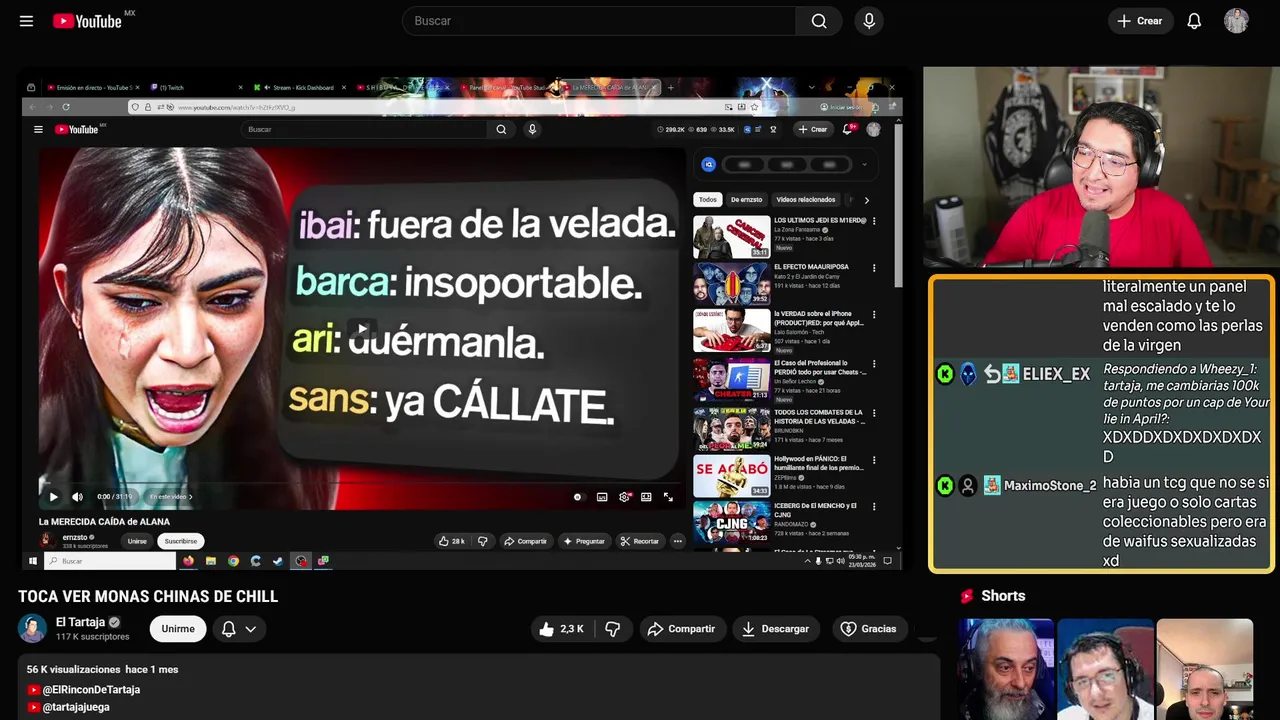Click the Descargar download button
1280x720 pixels.
(775, 629)
